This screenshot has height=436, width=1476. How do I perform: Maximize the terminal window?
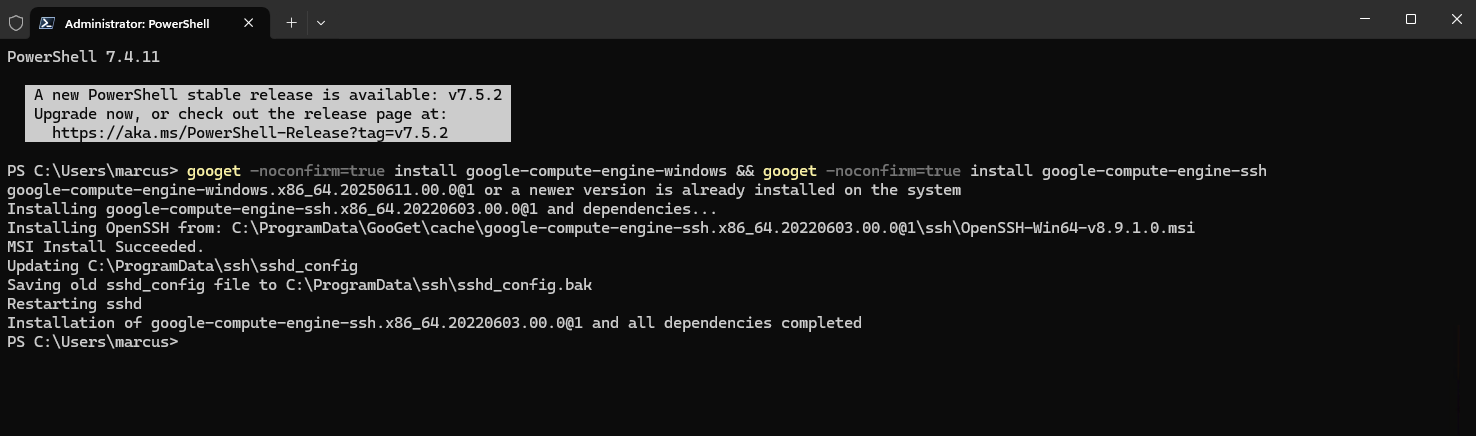pyautogui.click(x=1411, y=19)
